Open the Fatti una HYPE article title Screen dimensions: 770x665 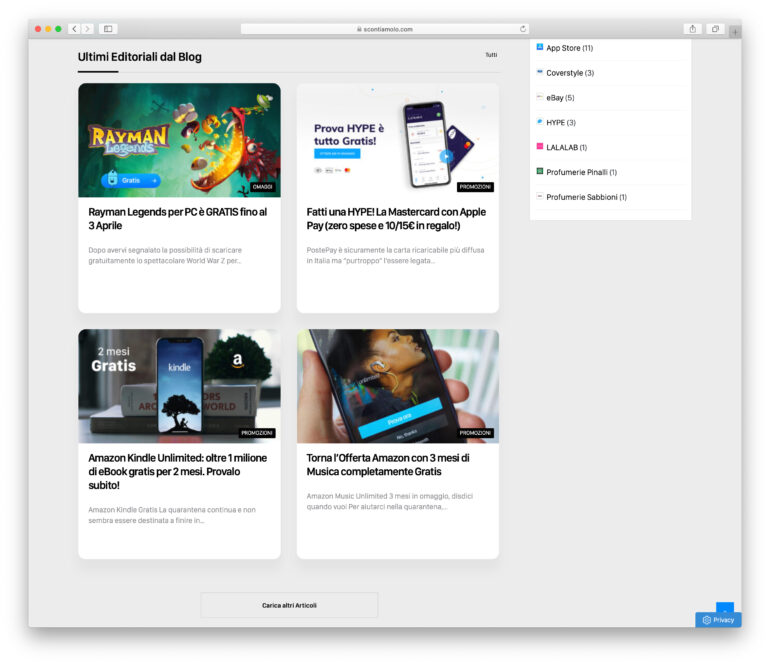click(396, 219)
